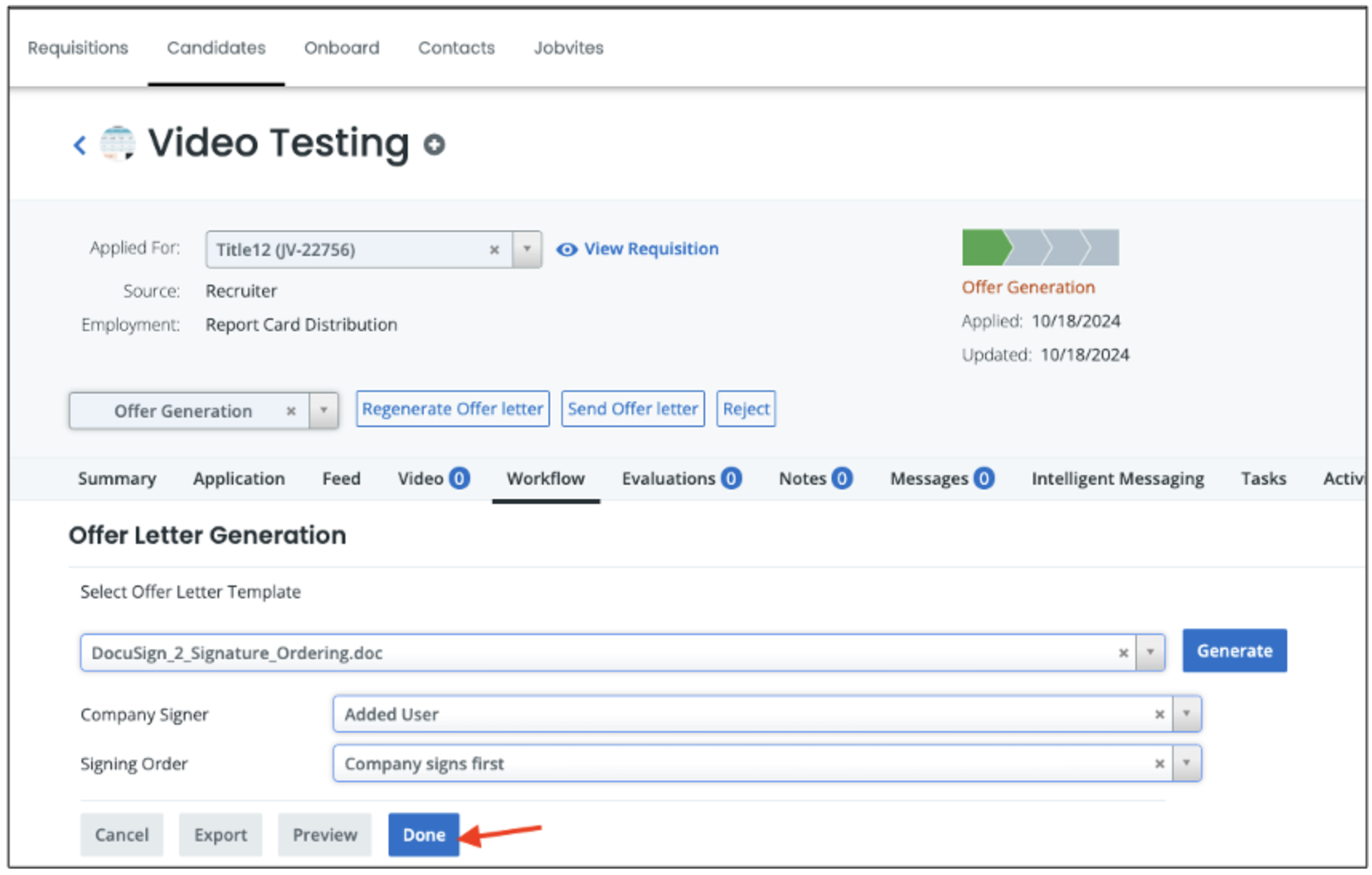1372x875 pixels.
Task: Clear the Offer Generation stage selection
Action: pos(291,411)
